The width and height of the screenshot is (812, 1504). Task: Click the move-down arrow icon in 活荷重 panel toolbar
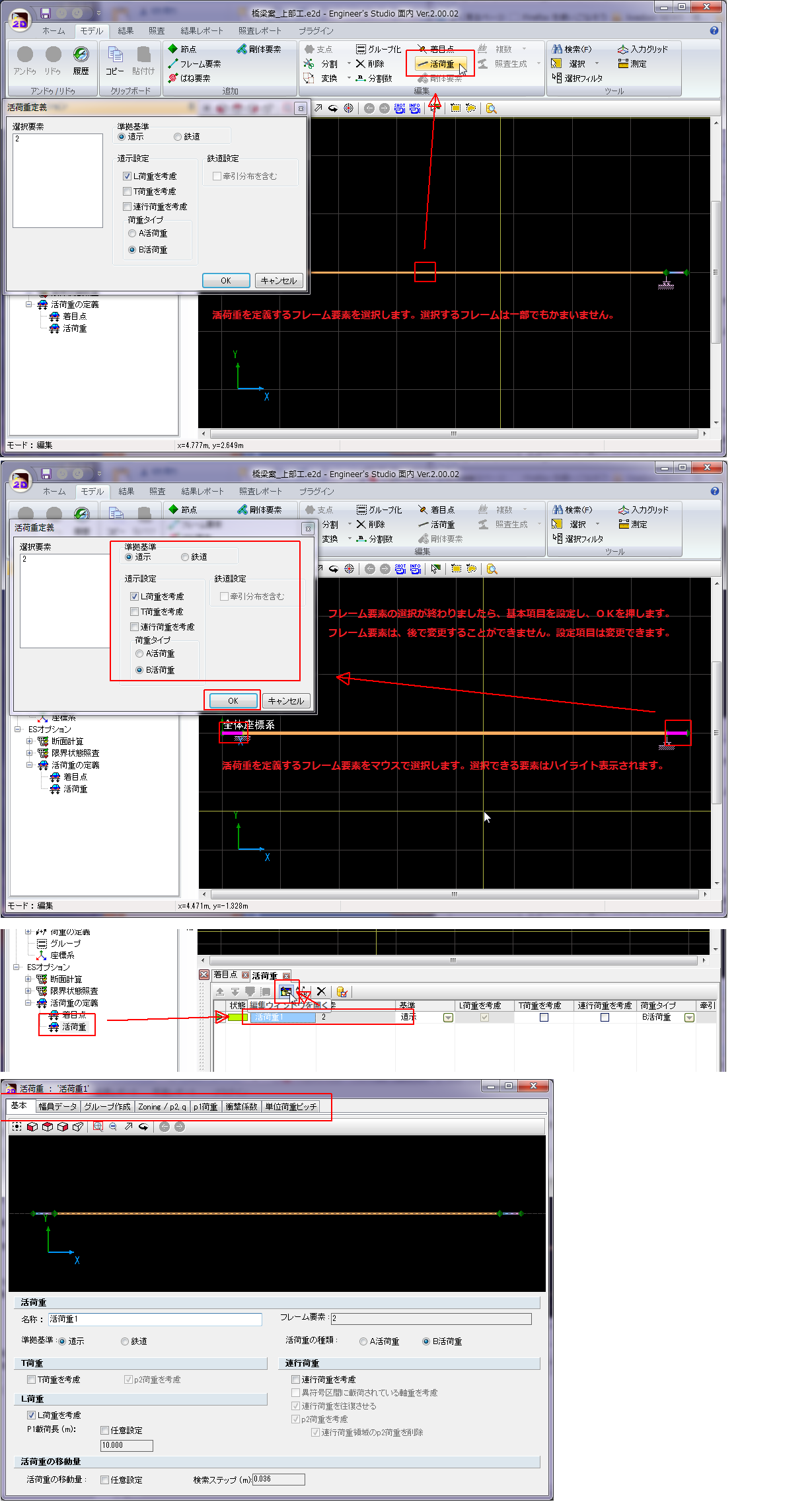tap(235, 991)
